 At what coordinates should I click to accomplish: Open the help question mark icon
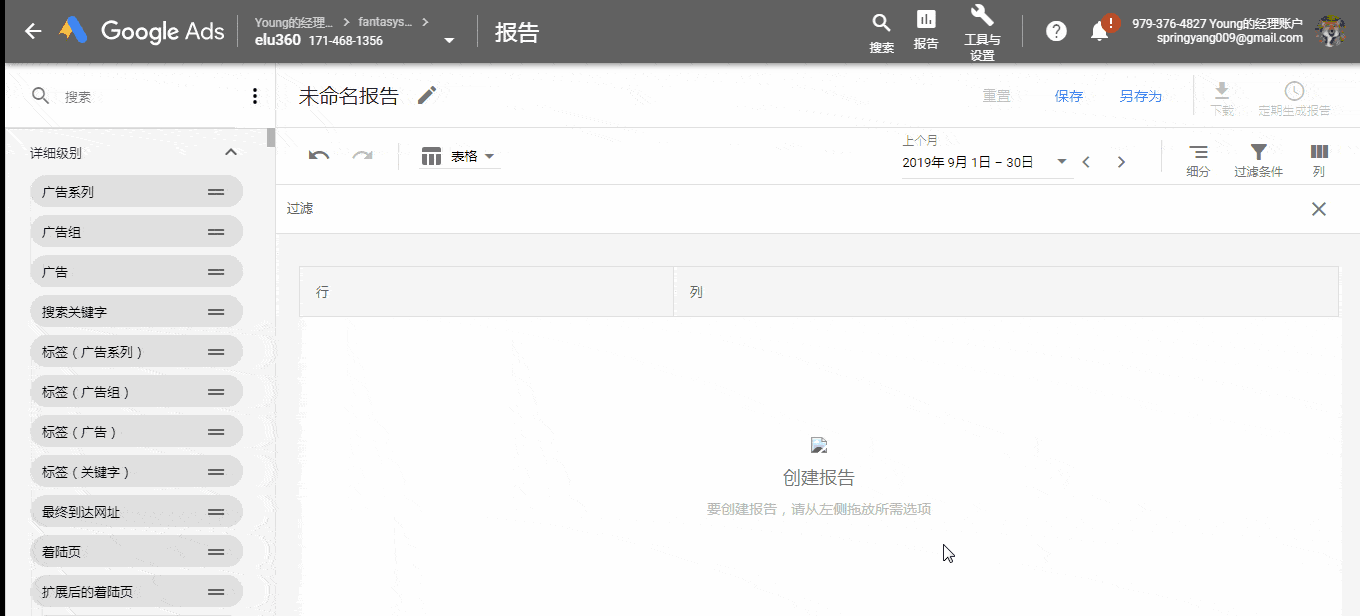[x=1056, y=31]
